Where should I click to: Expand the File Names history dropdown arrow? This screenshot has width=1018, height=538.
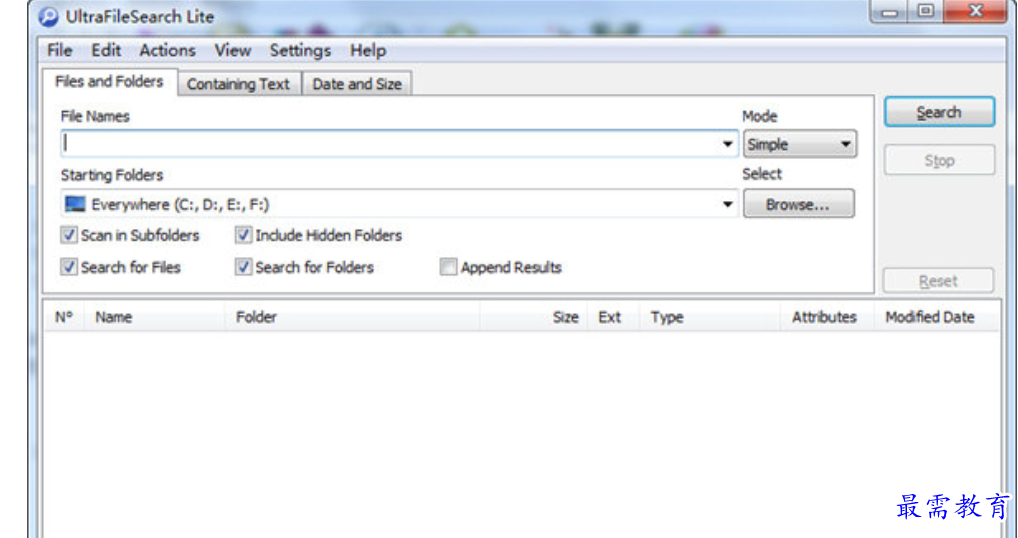click(x=728, y=143)
